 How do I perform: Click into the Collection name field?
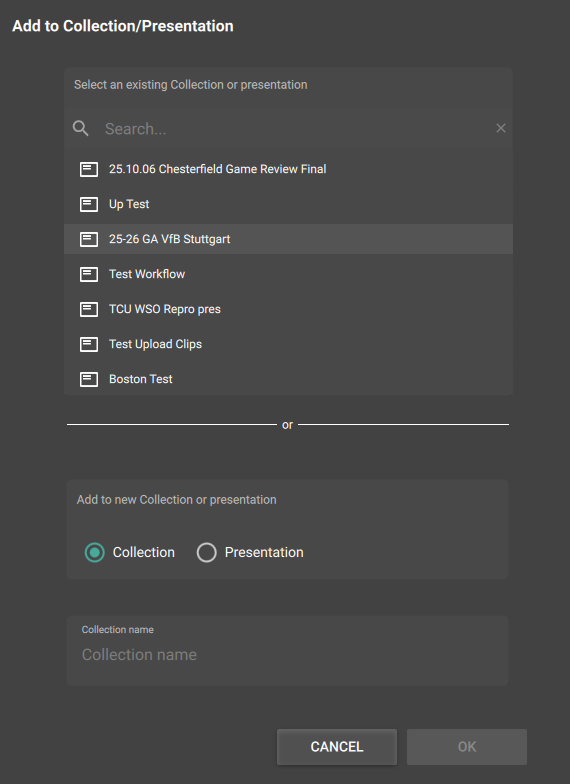(288, 650)
